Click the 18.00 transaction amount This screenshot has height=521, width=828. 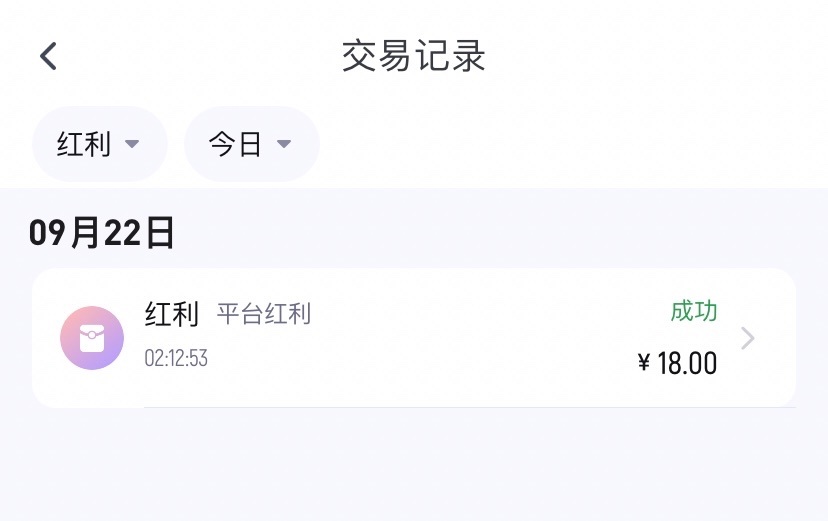tap(687, 363)
